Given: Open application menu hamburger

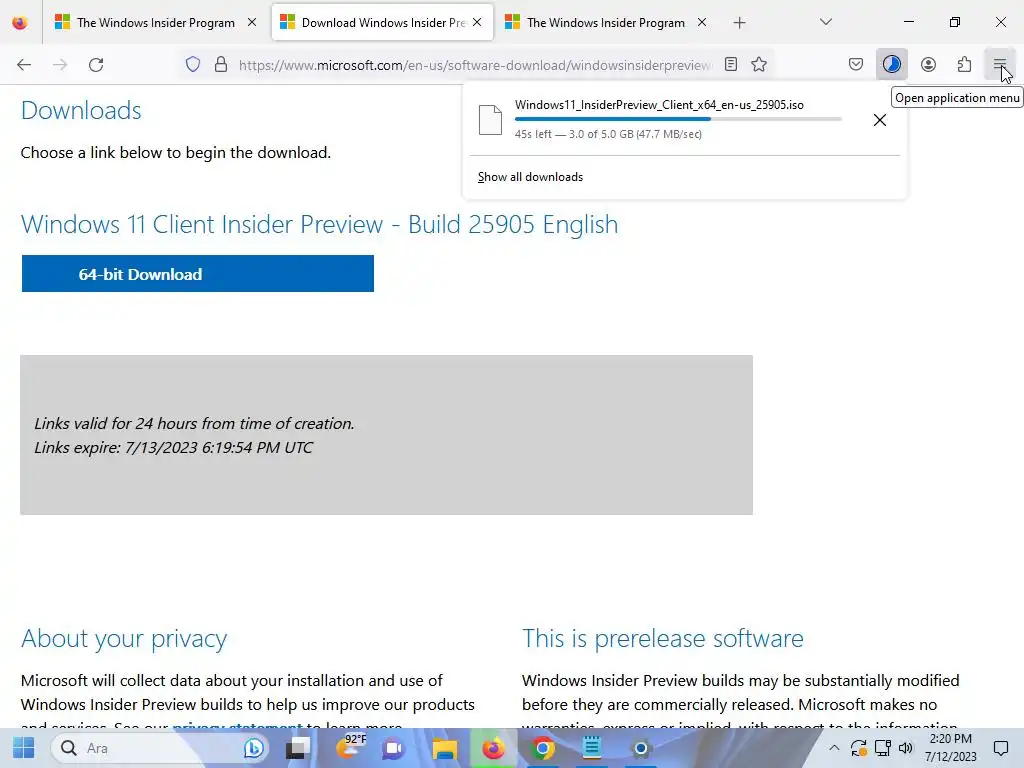Looking at the screenshot, I should (x=1000, y=64).
